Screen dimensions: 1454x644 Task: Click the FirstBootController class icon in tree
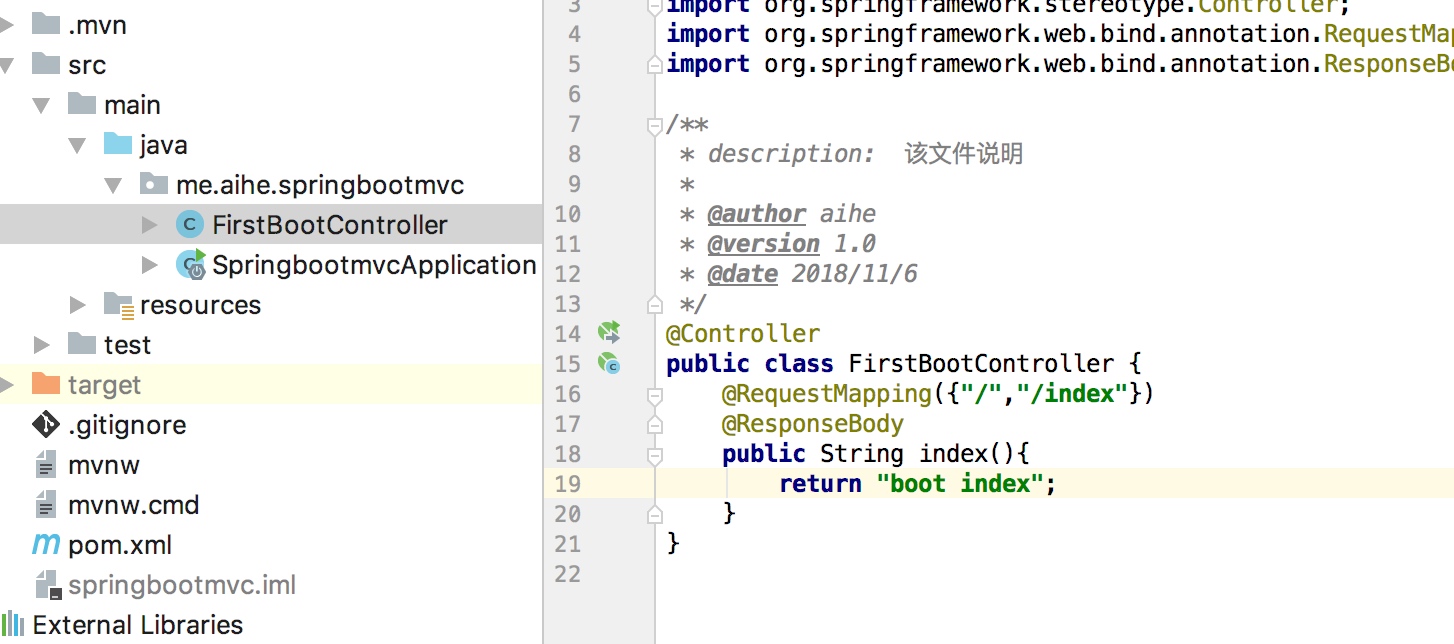[189, 225]
